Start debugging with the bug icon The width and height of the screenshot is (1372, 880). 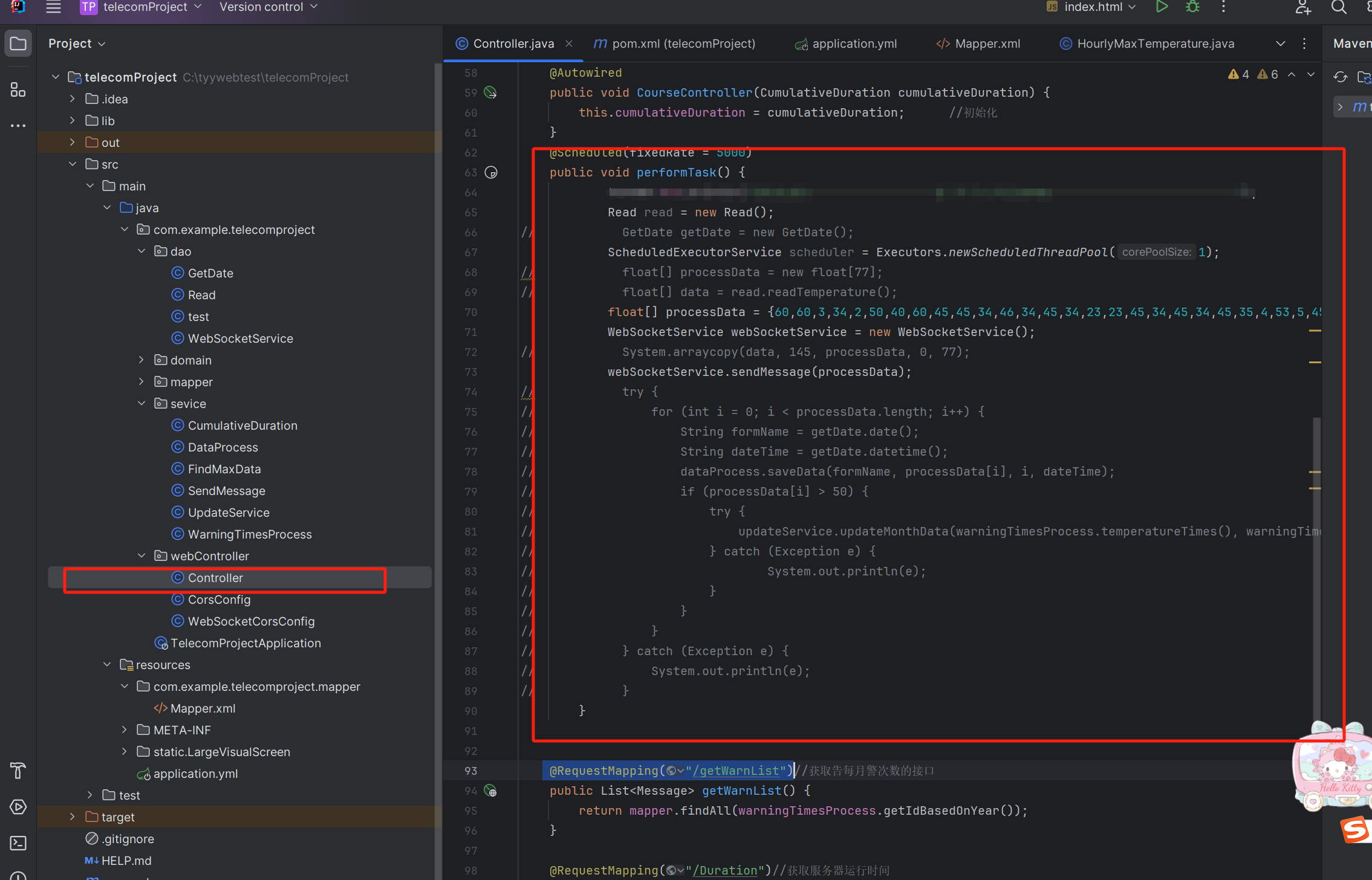point(1192,7)
